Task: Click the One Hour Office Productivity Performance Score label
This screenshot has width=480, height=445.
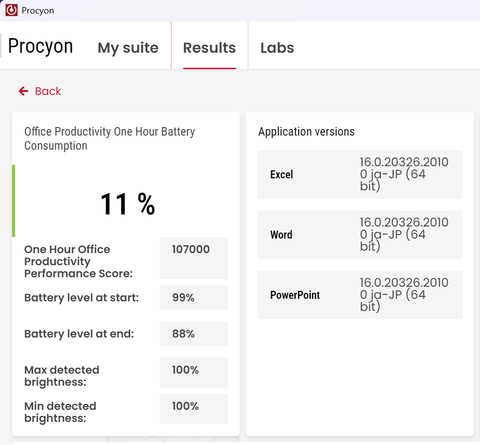Action: [78, 261]
